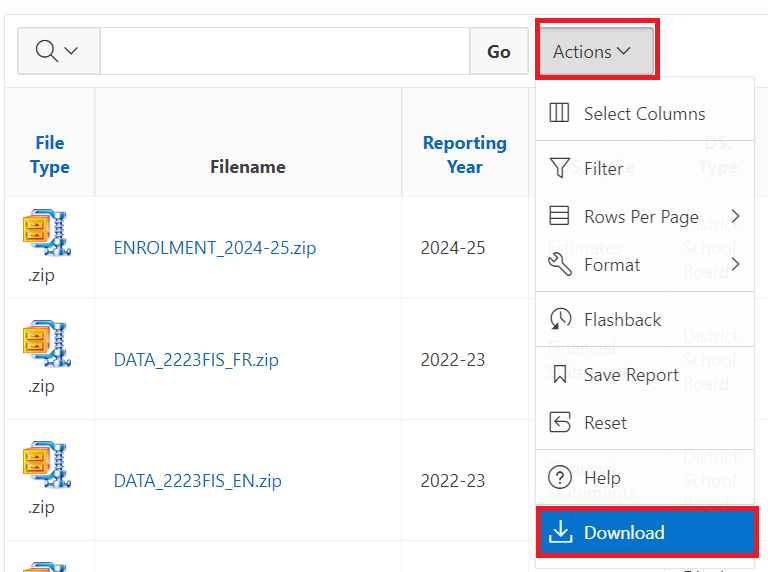768x572 pixels.
Task: Click the Flashback clock icon
Action: [560, 320]
